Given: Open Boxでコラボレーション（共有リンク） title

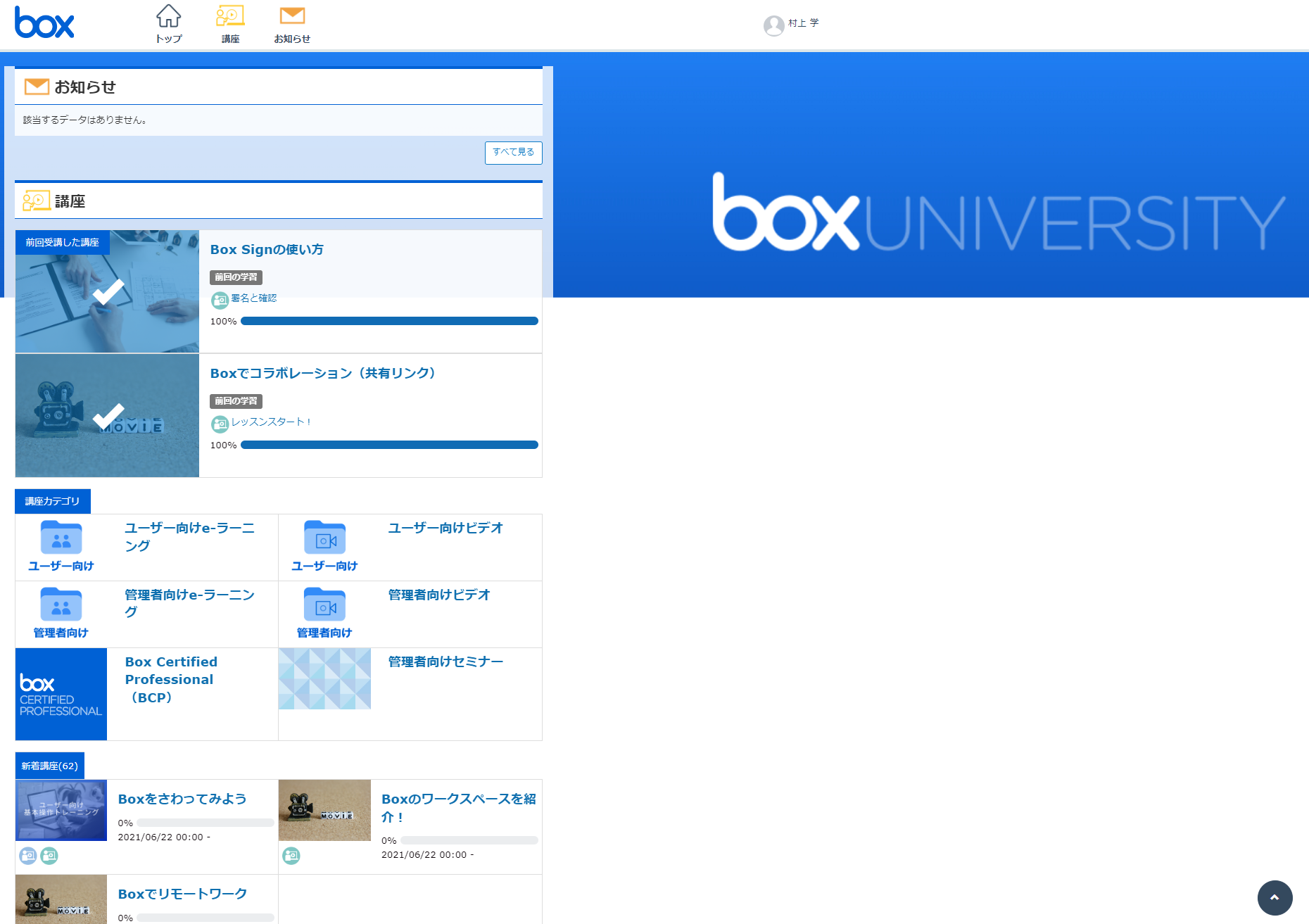Looking at the screenshot, I should click(323, 374).
